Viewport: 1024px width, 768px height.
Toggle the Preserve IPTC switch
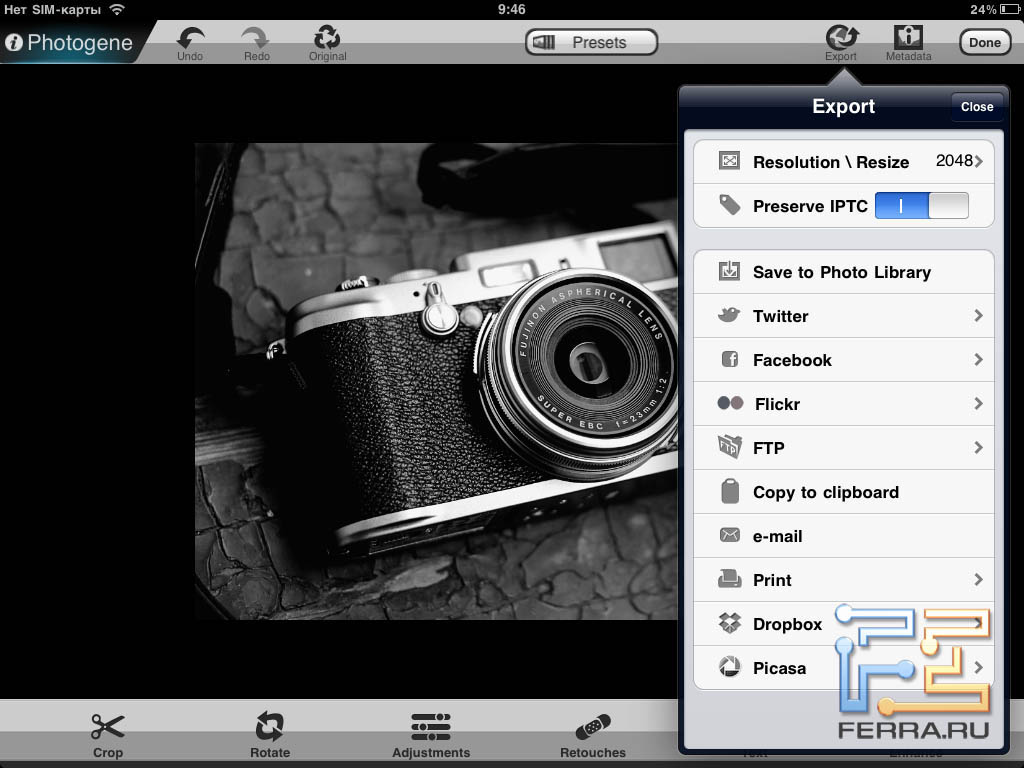(x=921, y=206)
